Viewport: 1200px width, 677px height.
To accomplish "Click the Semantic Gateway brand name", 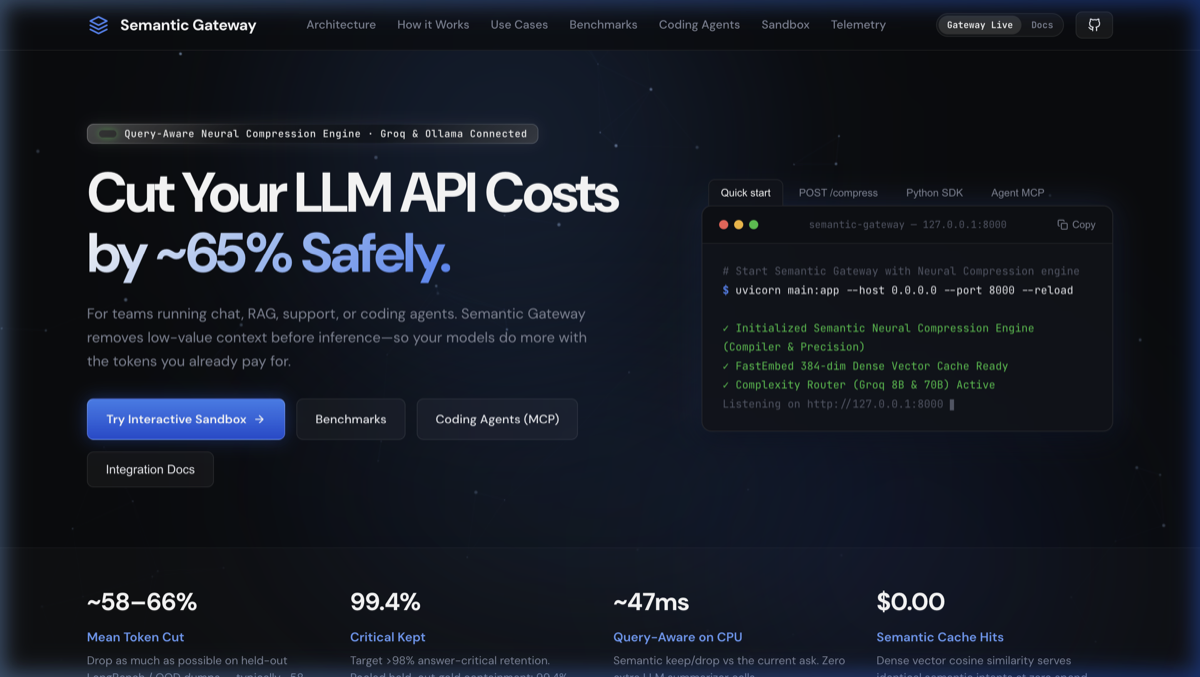I will [x=188, y=25].
